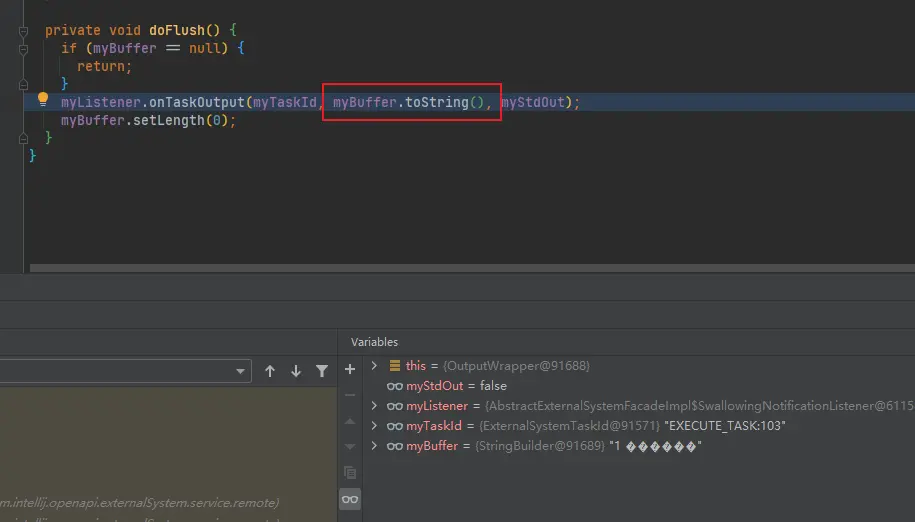The height and width of the screenshot is (522, 915).
Task: Click the horizontal editor scrollbar
Action: click(470, 268)
